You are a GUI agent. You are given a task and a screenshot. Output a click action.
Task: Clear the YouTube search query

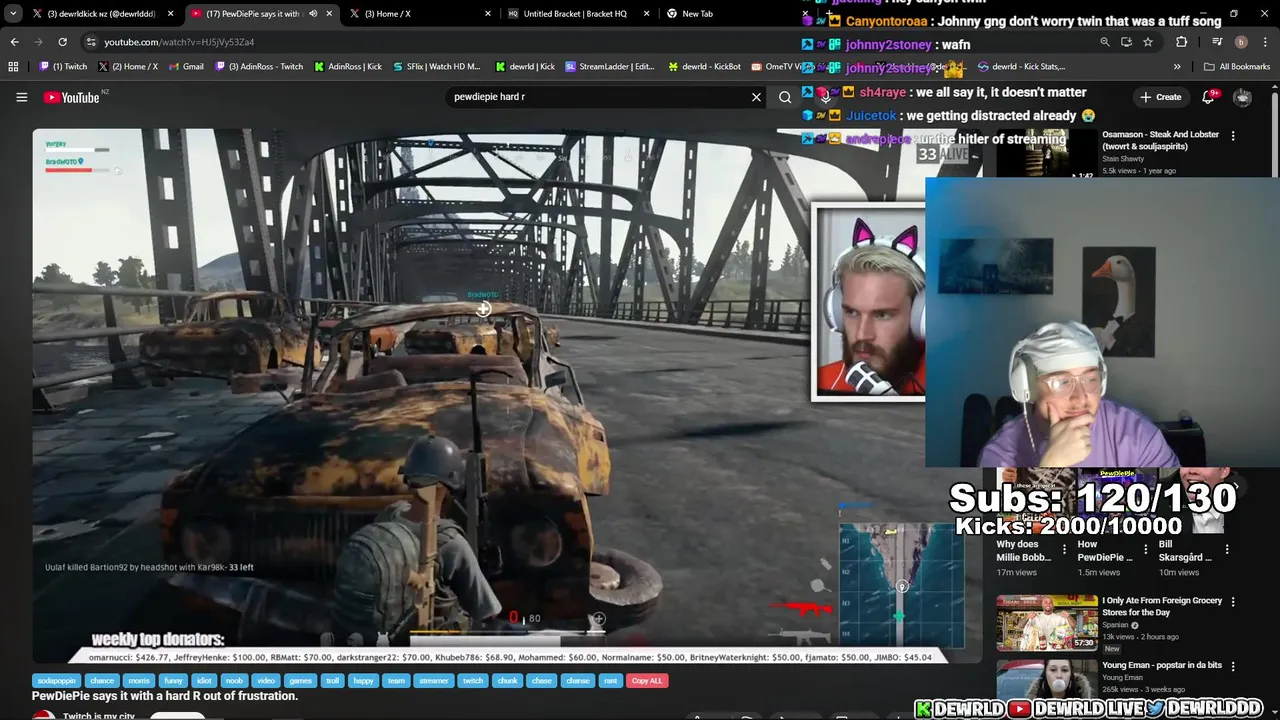[757, 97]
